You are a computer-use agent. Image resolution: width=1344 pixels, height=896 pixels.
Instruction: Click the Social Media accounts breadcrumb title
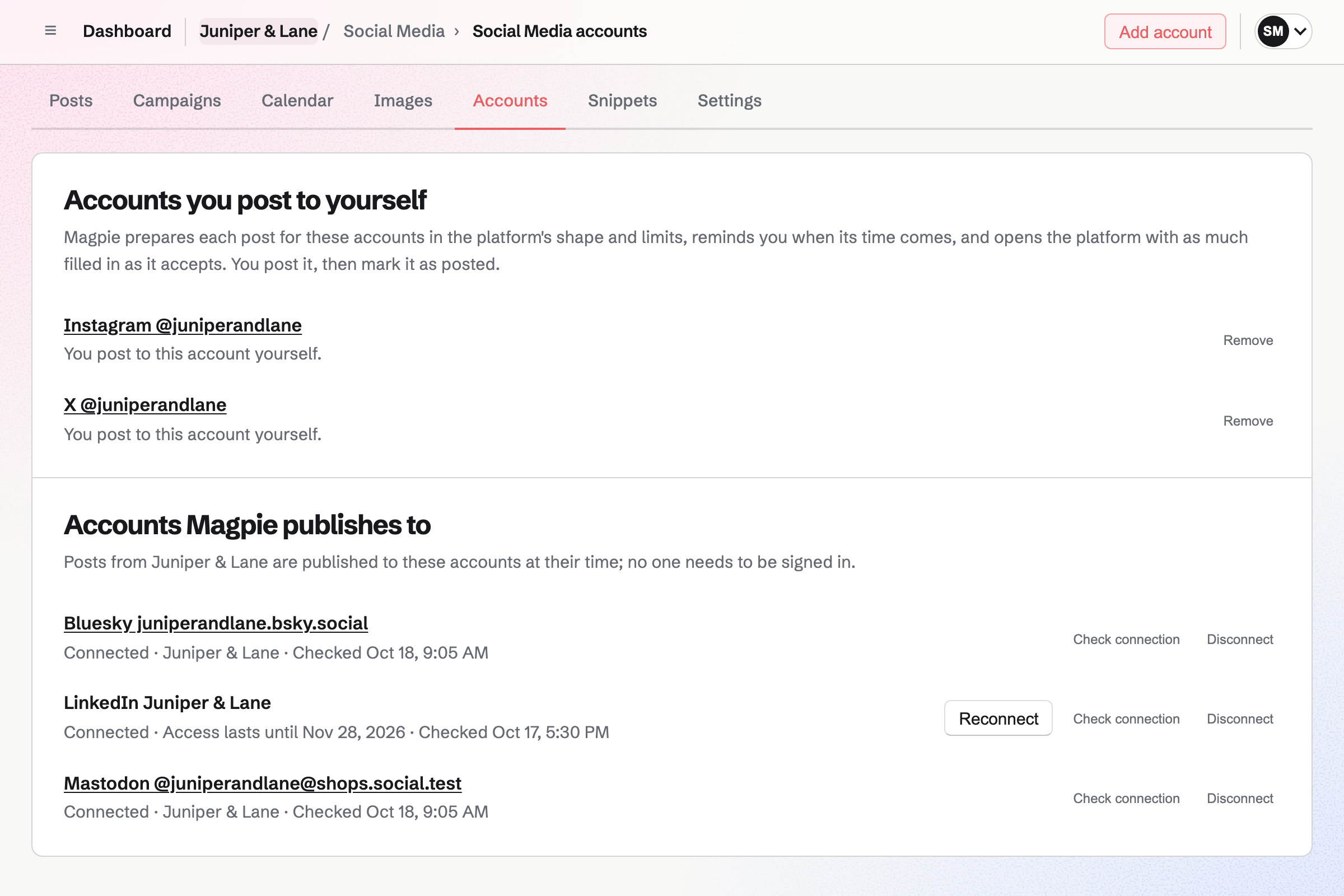click(x=559, y=31)
